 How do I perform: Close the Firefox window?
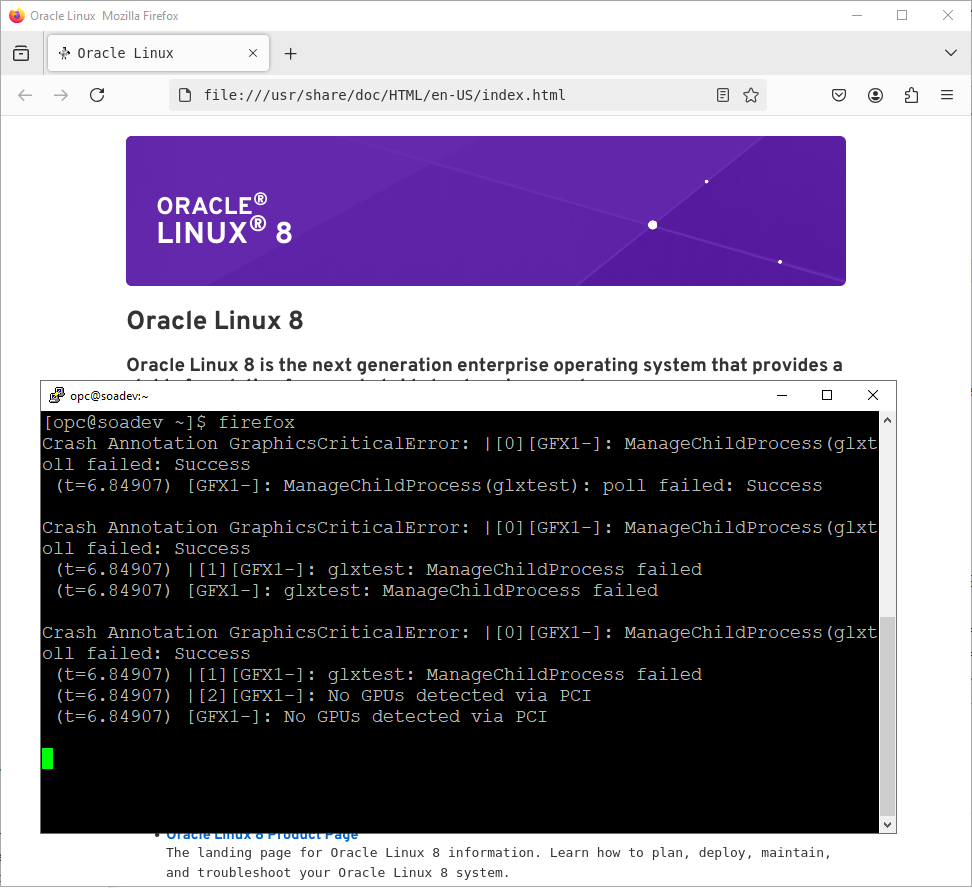pos(948,16)
